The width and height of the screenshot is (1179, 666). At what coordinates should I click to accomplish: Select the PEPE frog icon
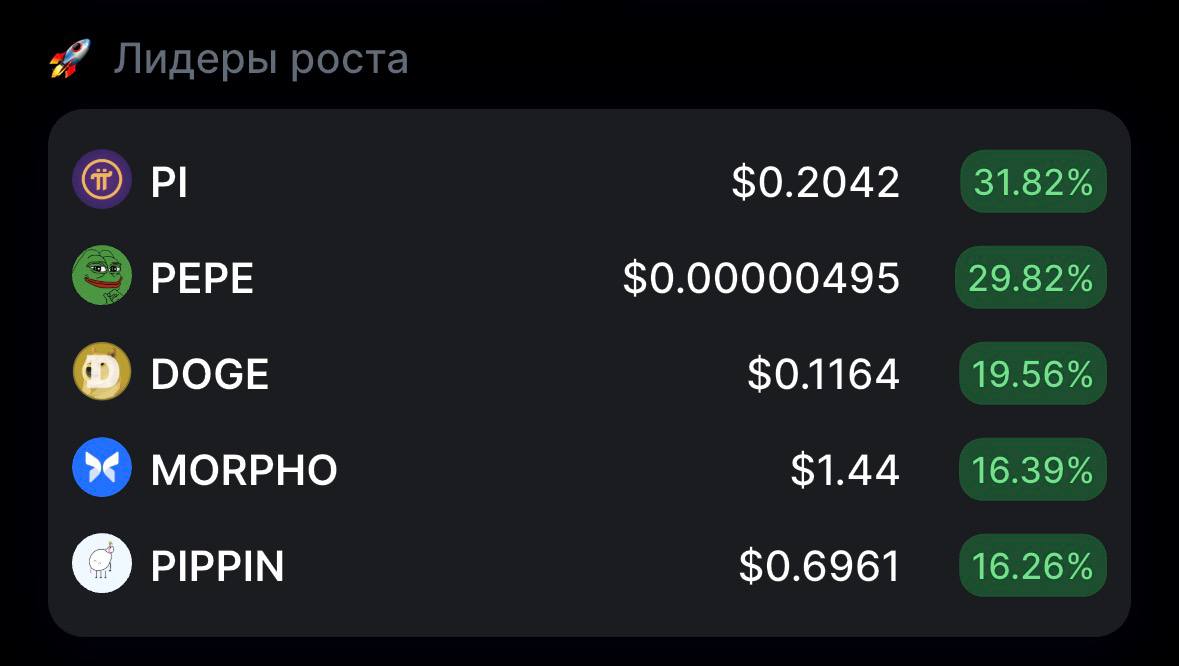pyautogui.click(x=102, y=277)
